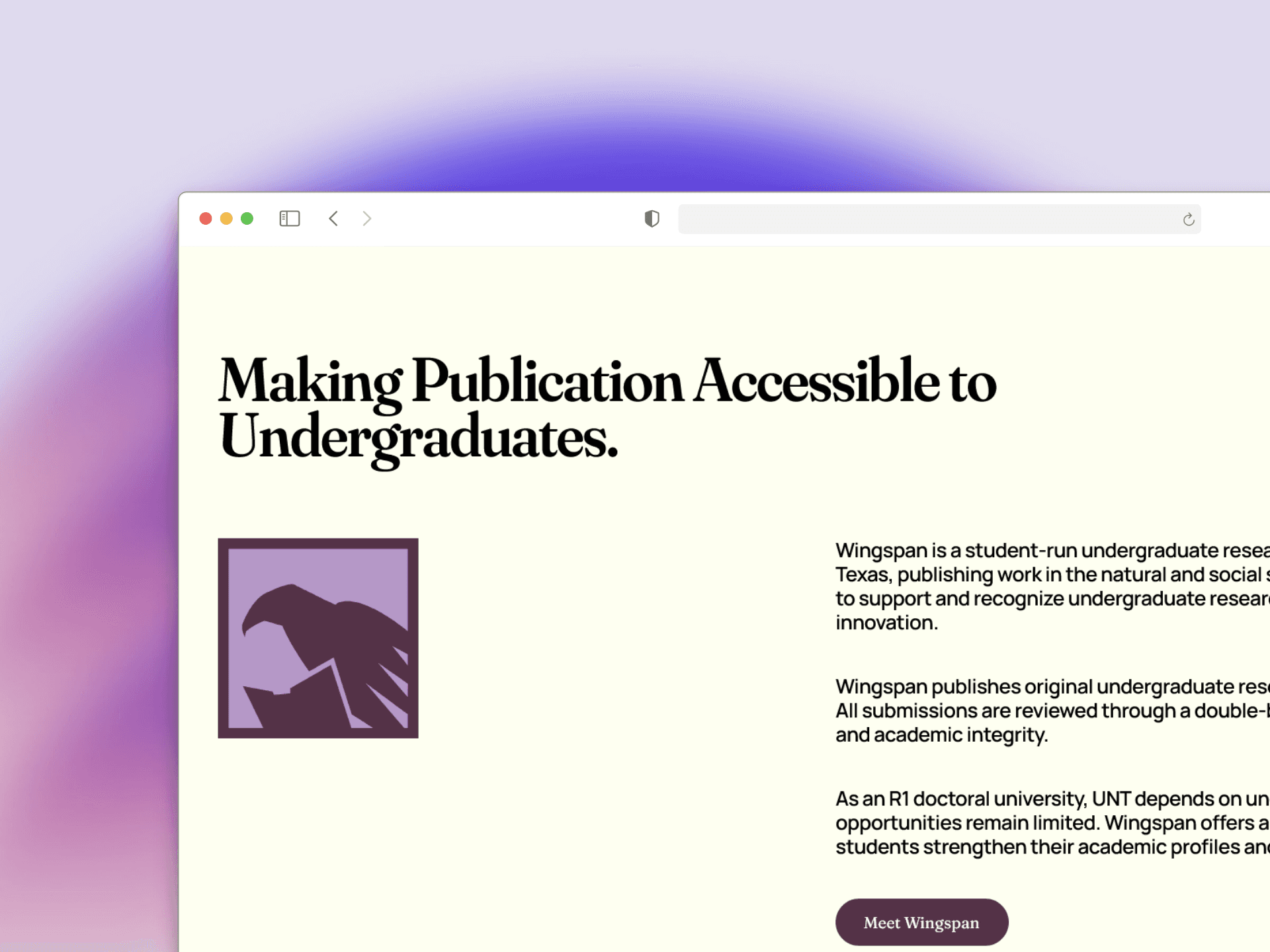Click the 'Making Publication Accessible' headline
The width and height of the screenshot is (1270, 952).
pos(607,381)
